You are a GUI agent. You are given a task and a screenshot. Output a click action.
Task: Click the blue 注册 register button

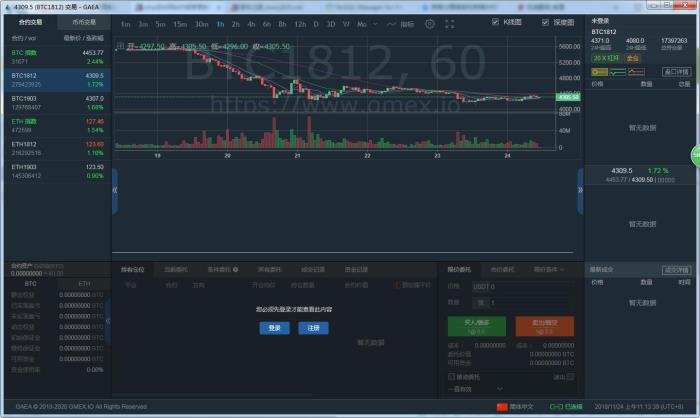(x=313, y=328)
